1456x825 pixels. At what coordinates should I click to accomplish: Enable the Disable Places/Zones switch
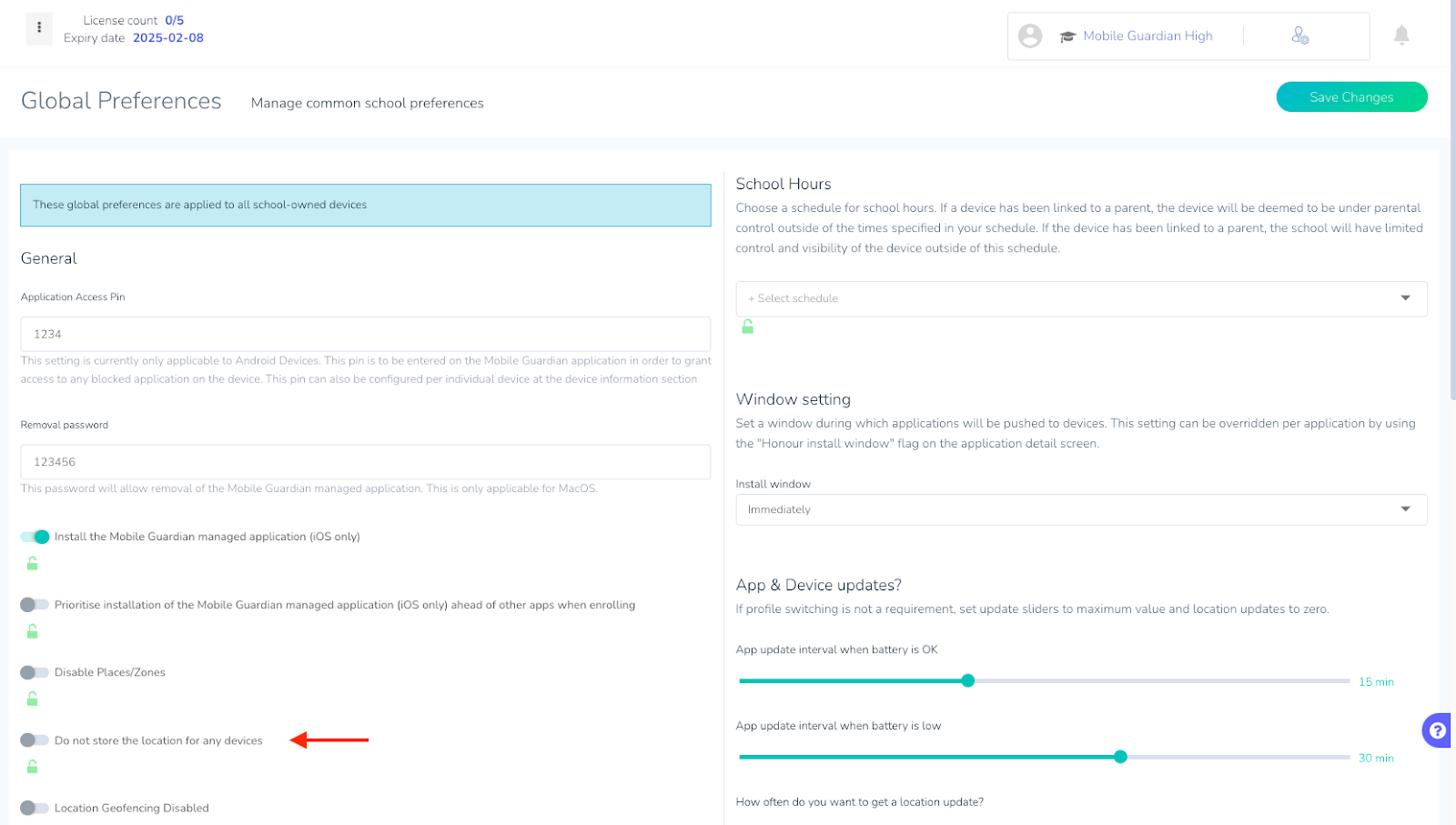coord(35,672)
